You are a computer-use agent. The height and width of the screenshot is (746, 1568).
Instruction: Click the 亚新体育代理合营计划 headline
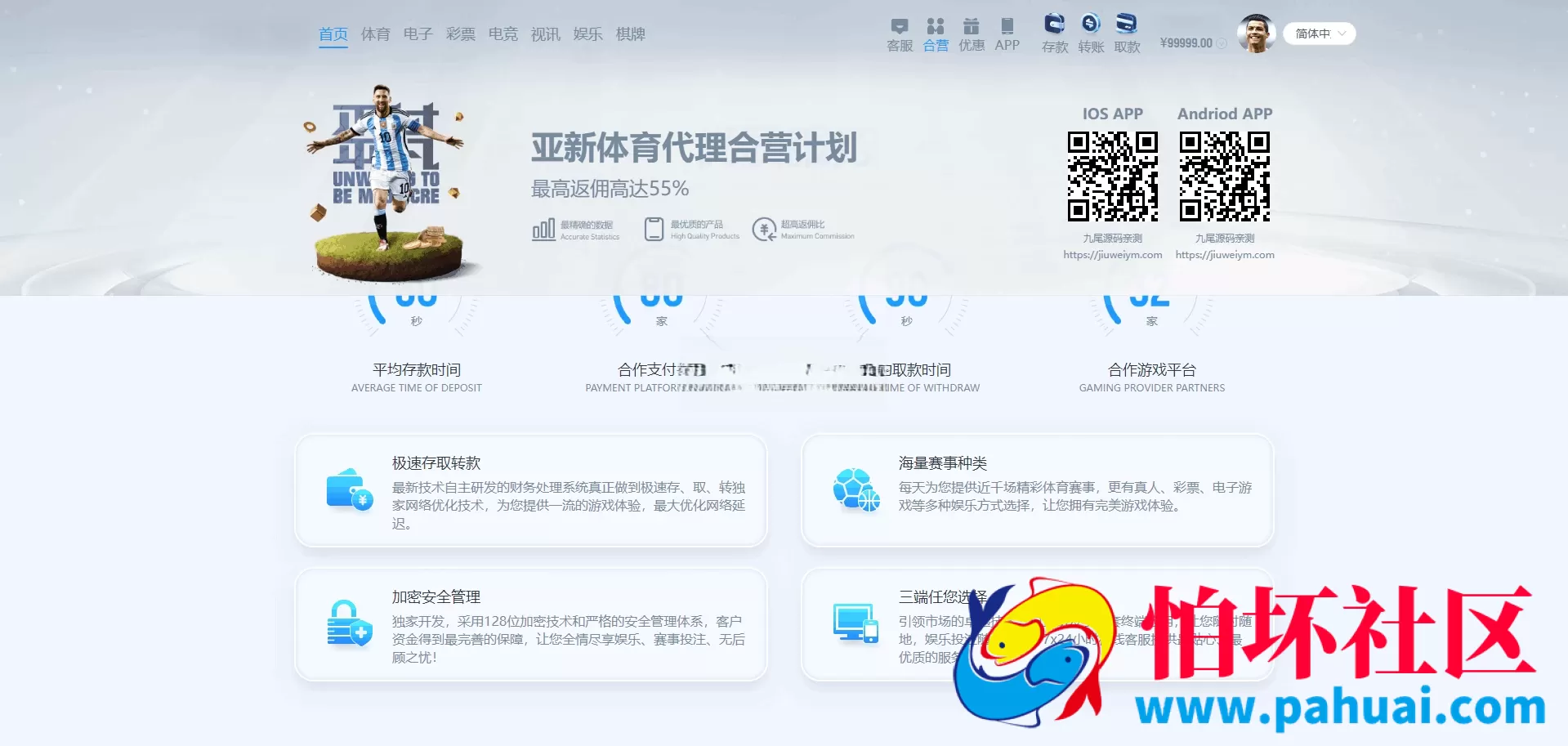coord(694,148)
